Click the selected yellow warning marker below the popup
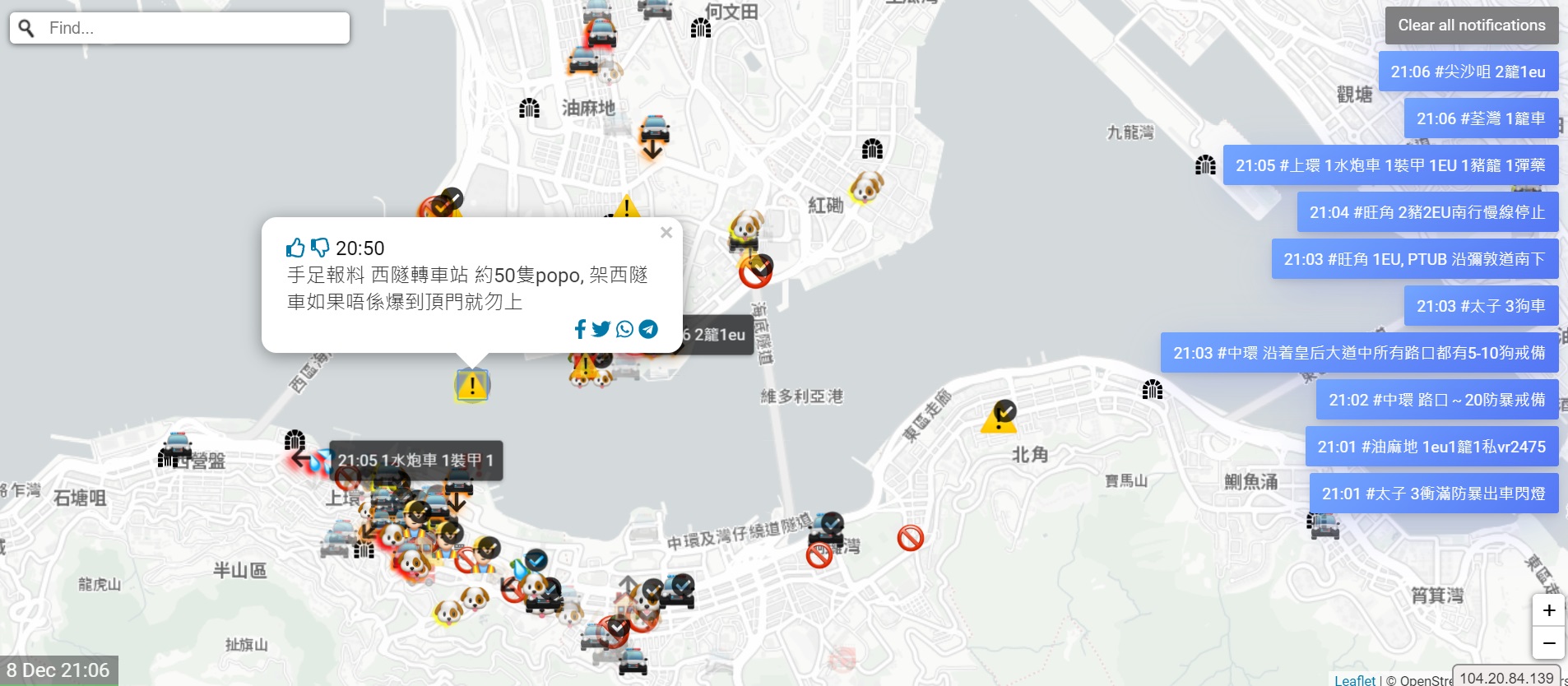 point(472,385)
